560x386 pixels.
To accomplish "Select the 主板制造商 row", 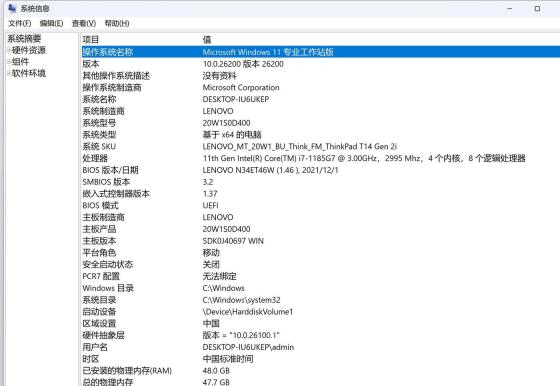I will point(321,217).
